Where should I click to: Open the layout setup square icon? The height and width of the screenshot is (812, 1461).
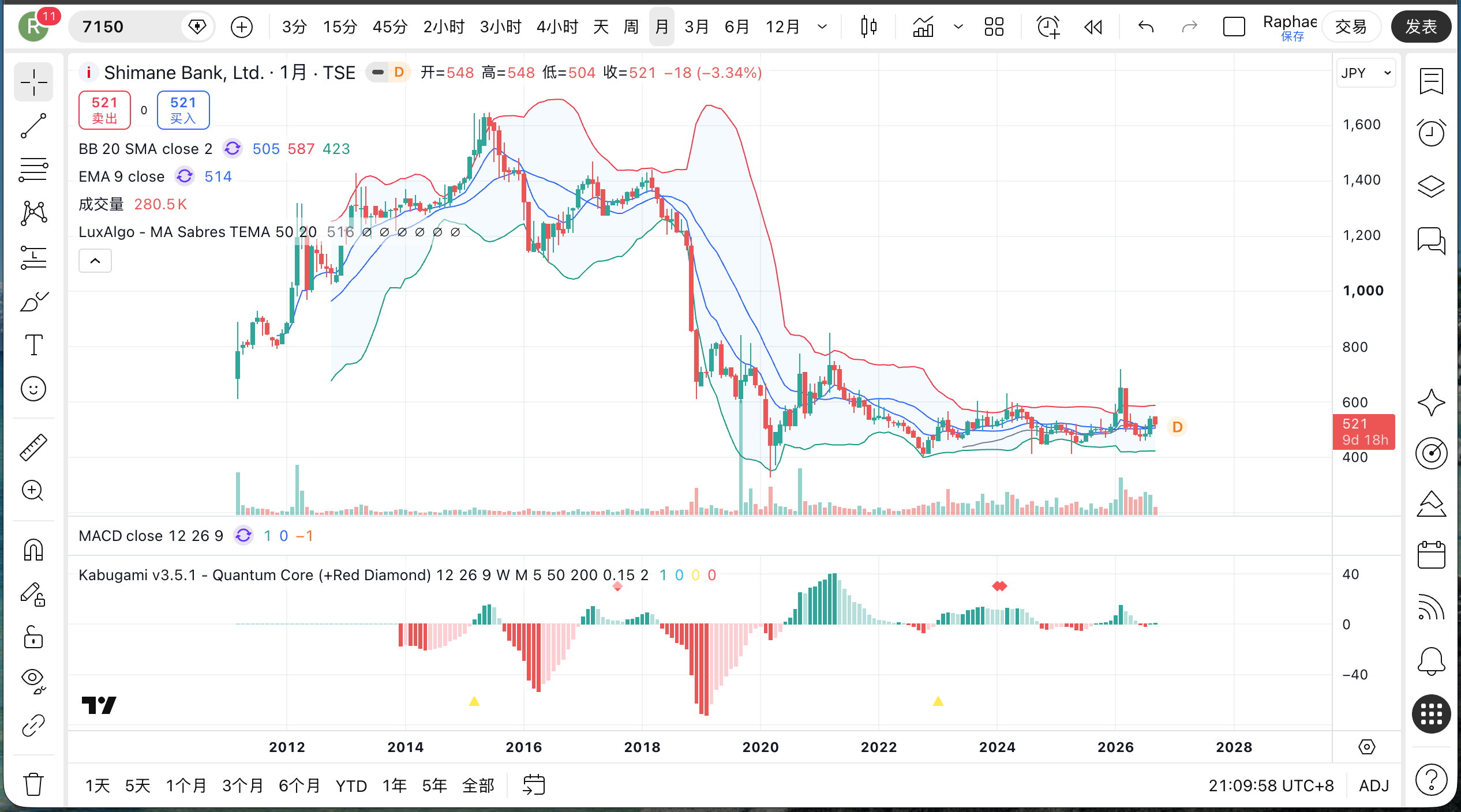click(1234, 27)
